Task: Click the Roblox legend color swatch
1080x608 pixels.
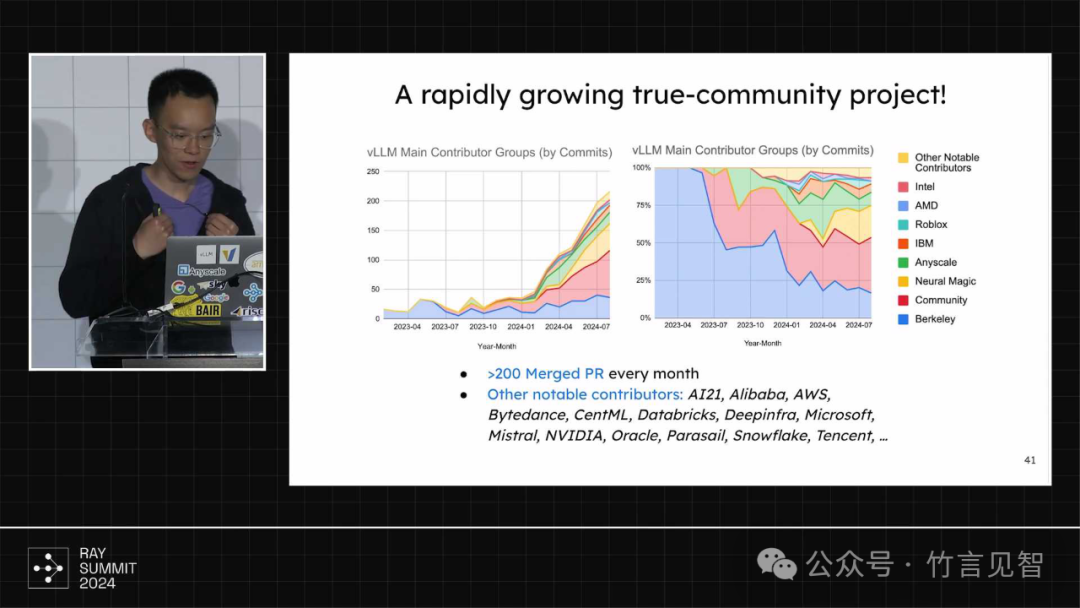Action: pos(903,224)
